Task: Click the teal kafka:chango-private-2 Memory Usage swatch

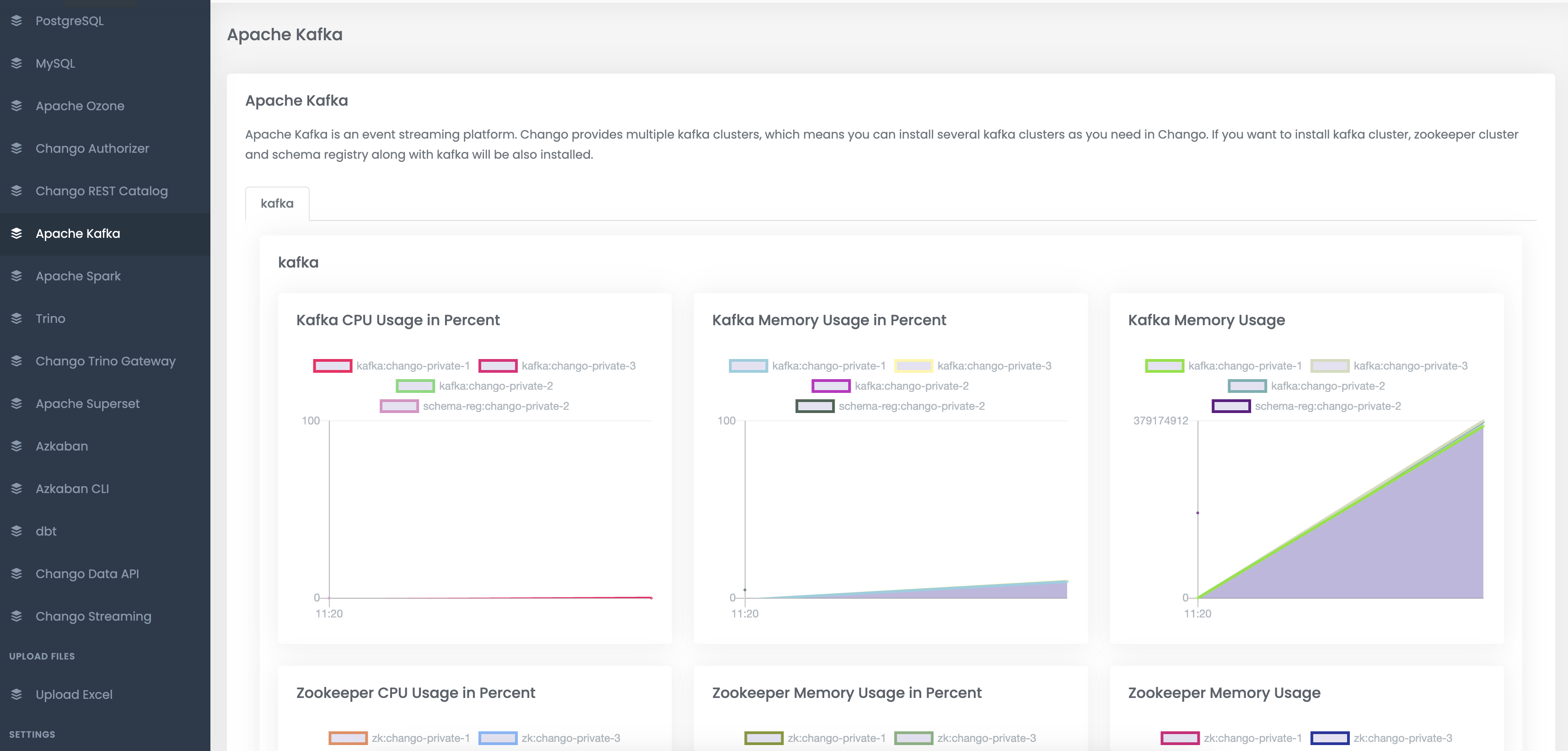Action: tap(1247, 386)
